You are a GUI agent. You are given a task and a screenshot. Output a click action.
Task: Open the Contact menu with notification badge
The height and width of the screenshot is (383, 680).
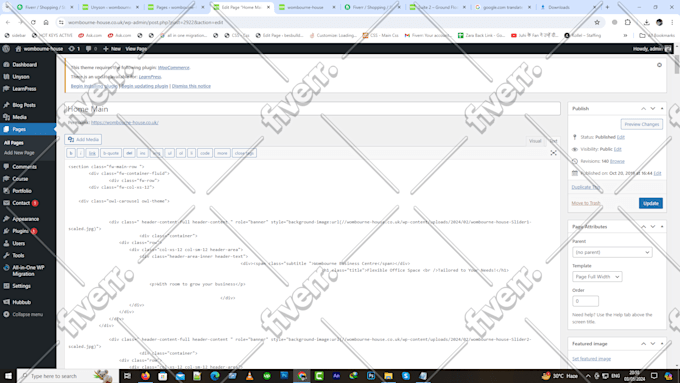point(21,203)
